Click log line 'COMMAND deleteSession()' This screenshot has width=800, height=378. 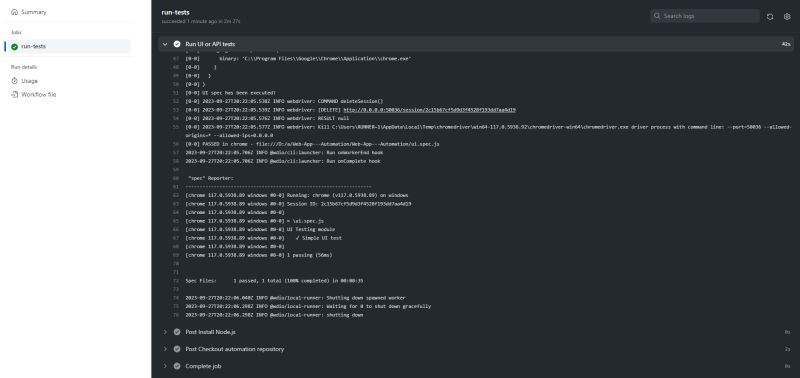click(x=284, y=102)
